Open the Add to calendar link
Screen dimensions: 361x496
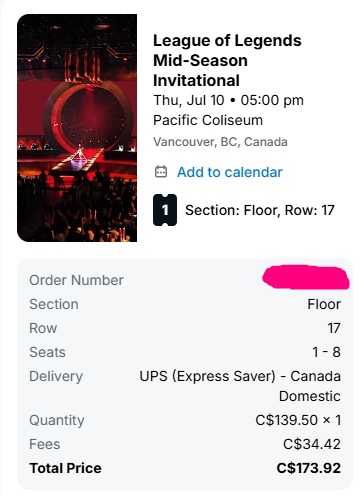[x=230, y=172]
